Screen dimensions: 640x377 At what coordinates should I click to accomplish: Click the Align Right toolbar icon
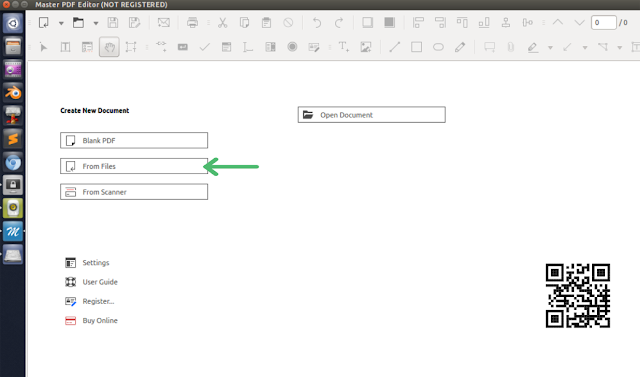440,22
